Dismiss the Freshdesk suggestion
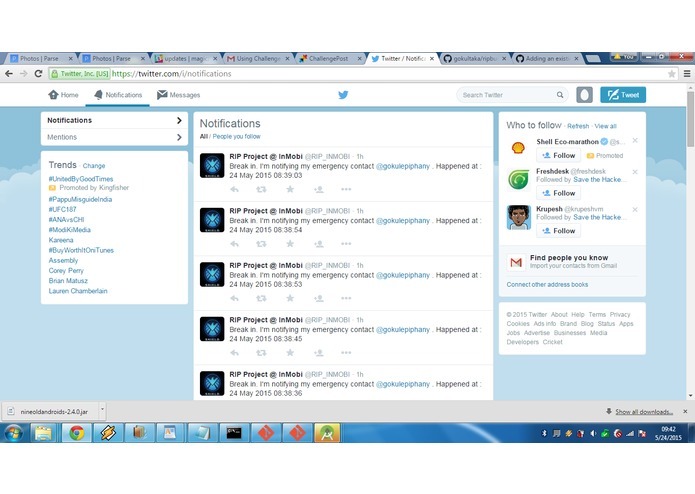The image size is (695, 494). pos(635,172)
